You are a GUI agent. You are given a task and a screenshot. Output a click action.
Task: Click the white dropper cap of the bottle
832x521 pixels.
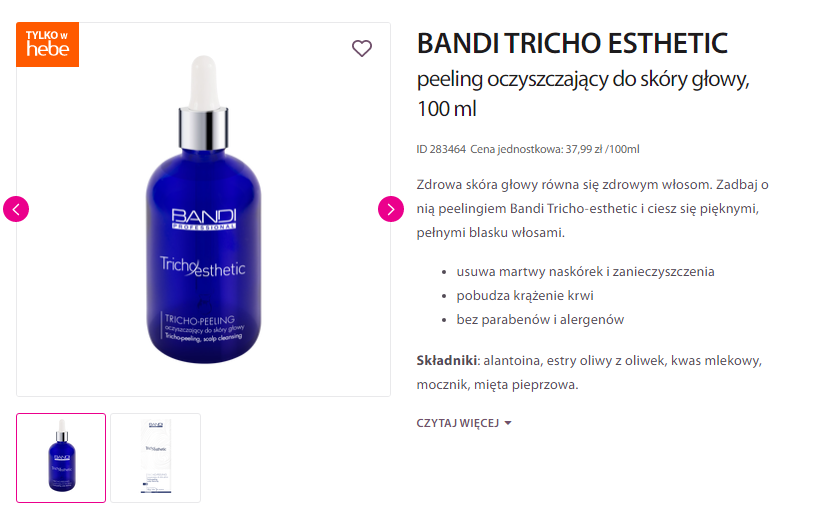pos(204,84)
